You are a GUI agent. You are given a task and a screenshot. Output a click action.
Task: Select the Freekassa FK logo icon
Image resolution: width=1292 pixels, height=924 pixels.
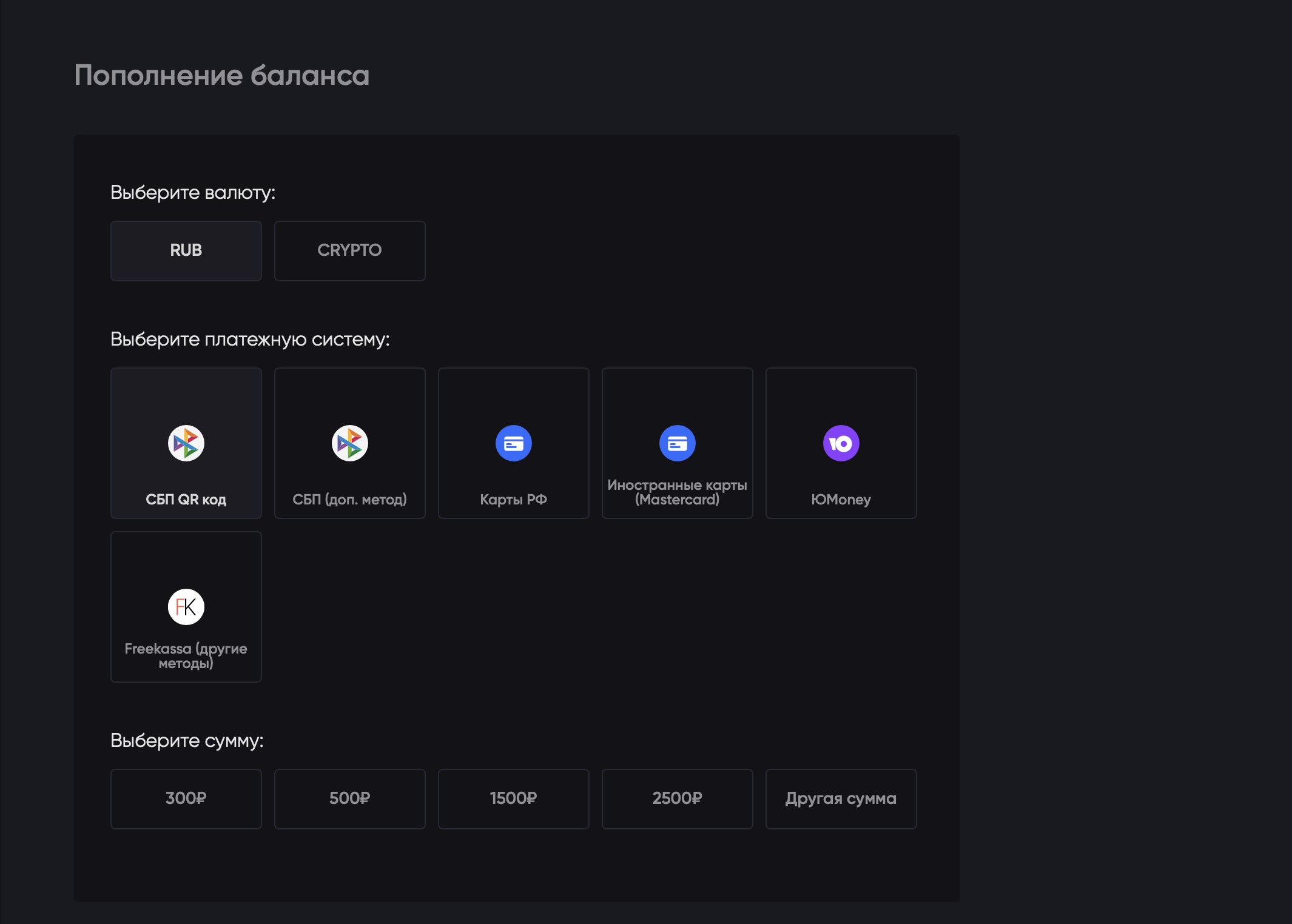(x=186, y=607)
